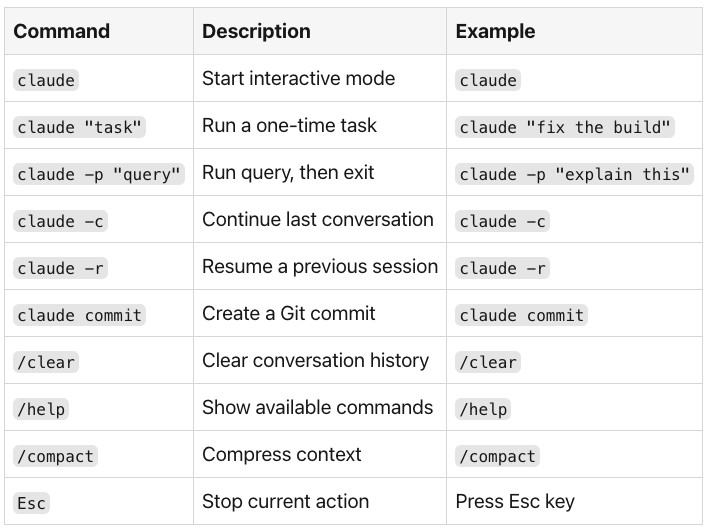
Task: Click the Example column header
Action: tap(495, 31)
